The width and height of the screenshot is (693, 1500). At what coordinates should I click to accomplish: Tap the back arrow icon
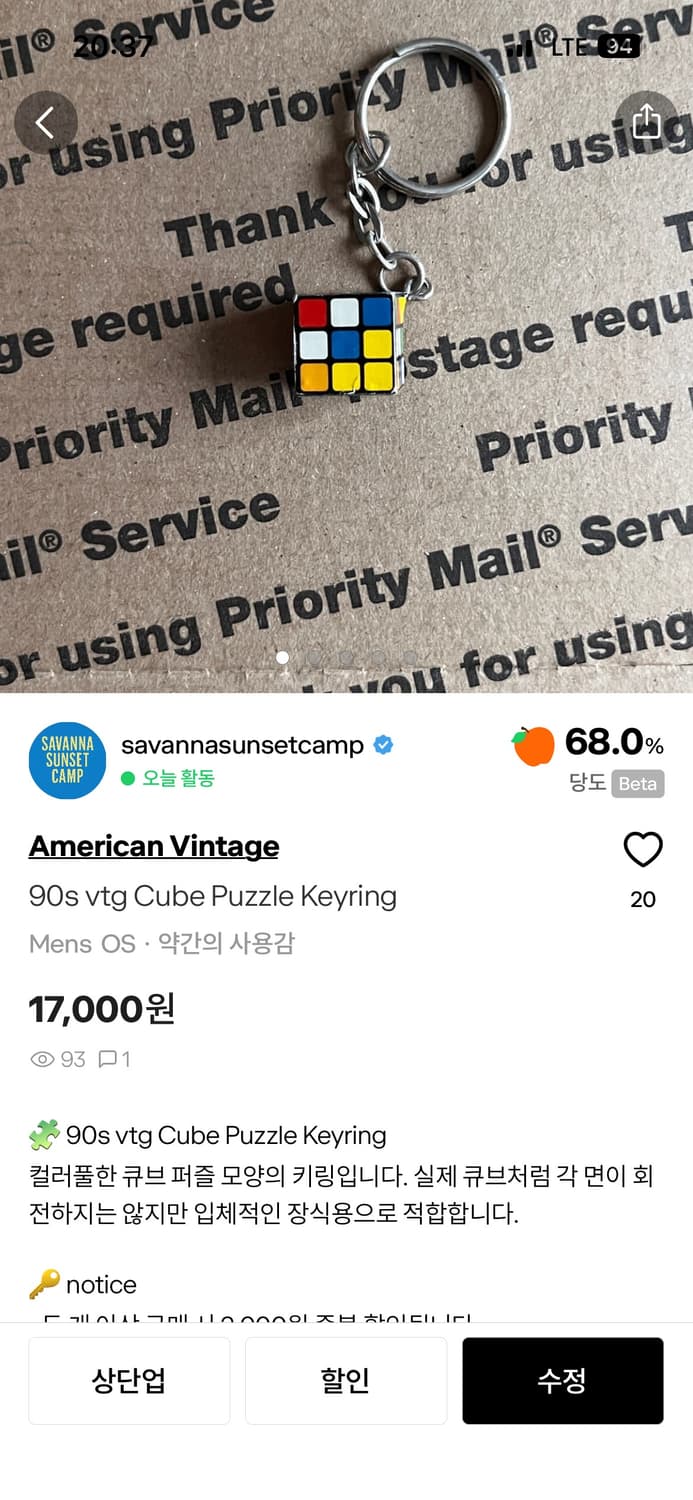pos(46,122)
